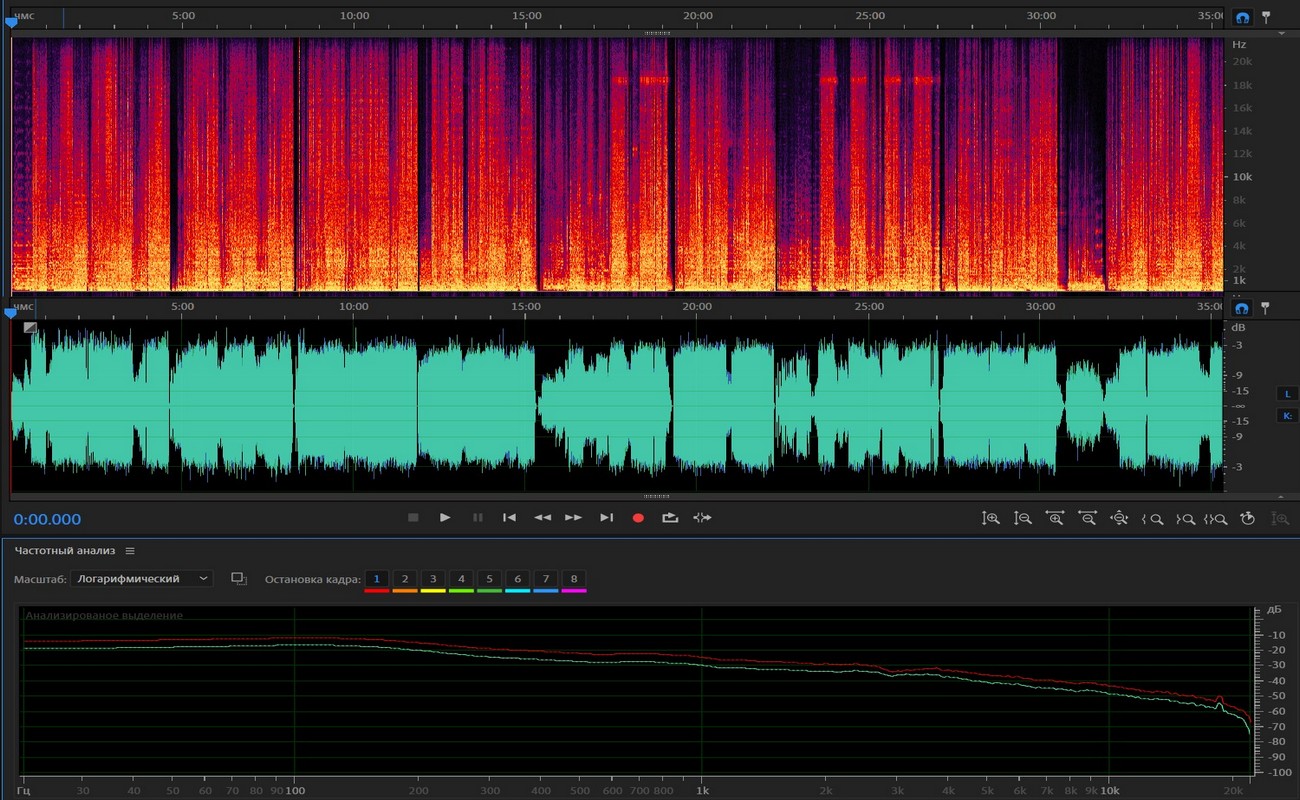Select freeze frame hold button 5
This screenshot has height=800, width=1300.
point(489,579)
